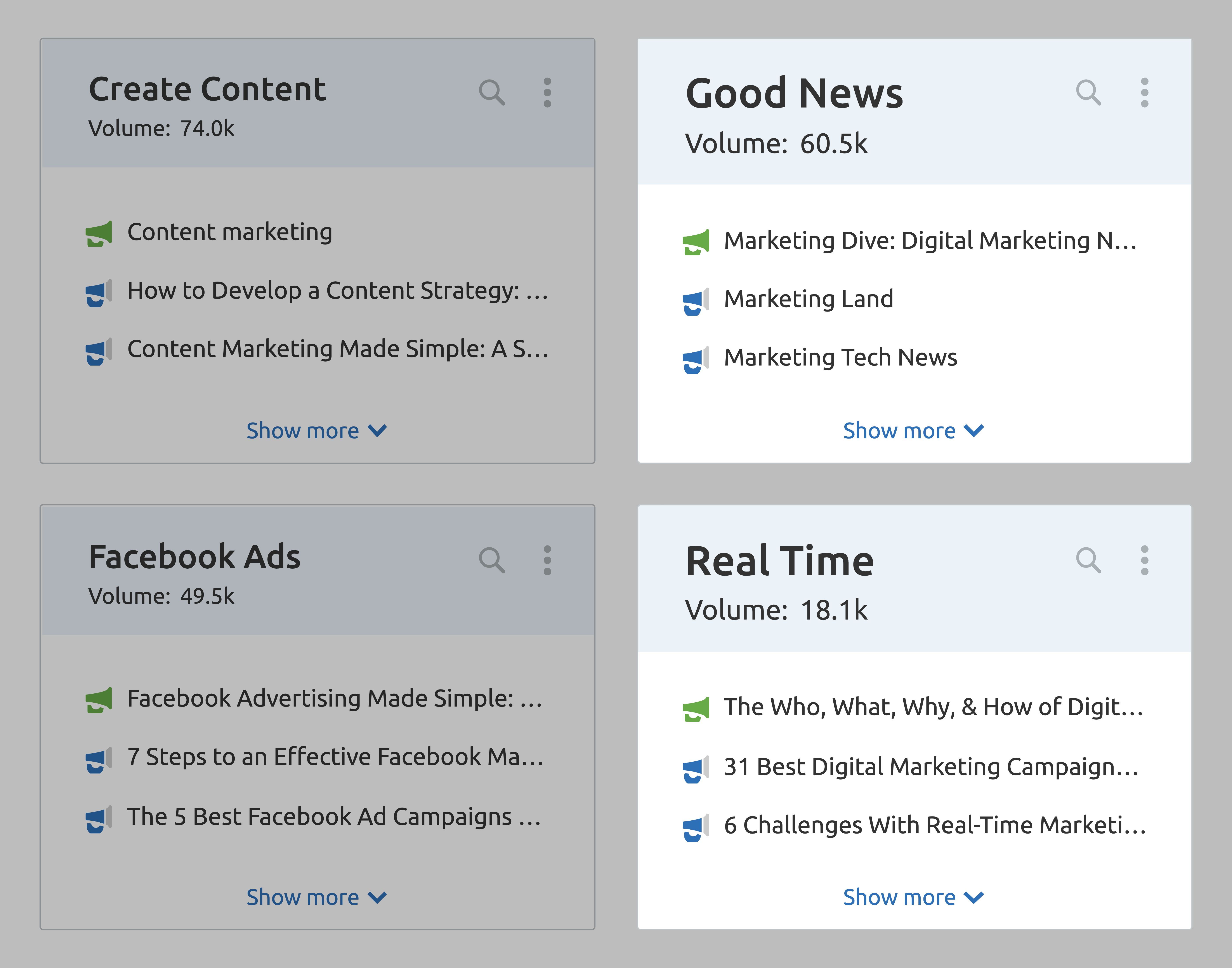This screenshot has height=968, width=1232.
Task: Open The 5 Best Facebook Ad Campaigns item
Action: pyautogui.click(x=334, y=817)
